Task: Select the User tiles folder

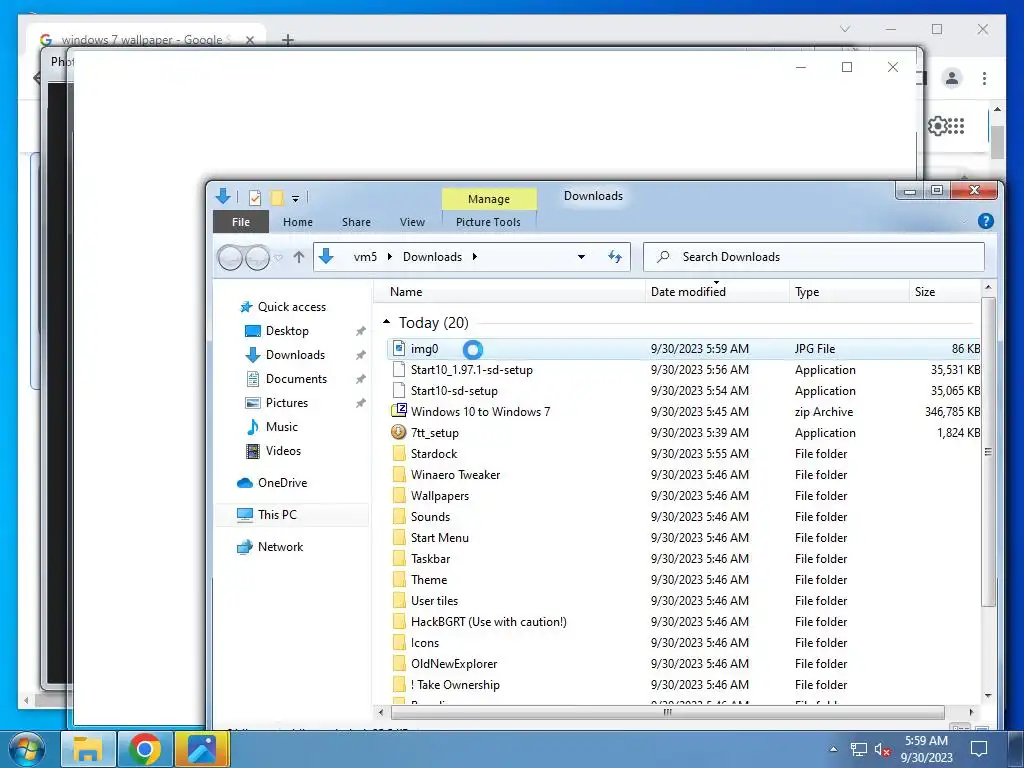Action: coord(434,601)
